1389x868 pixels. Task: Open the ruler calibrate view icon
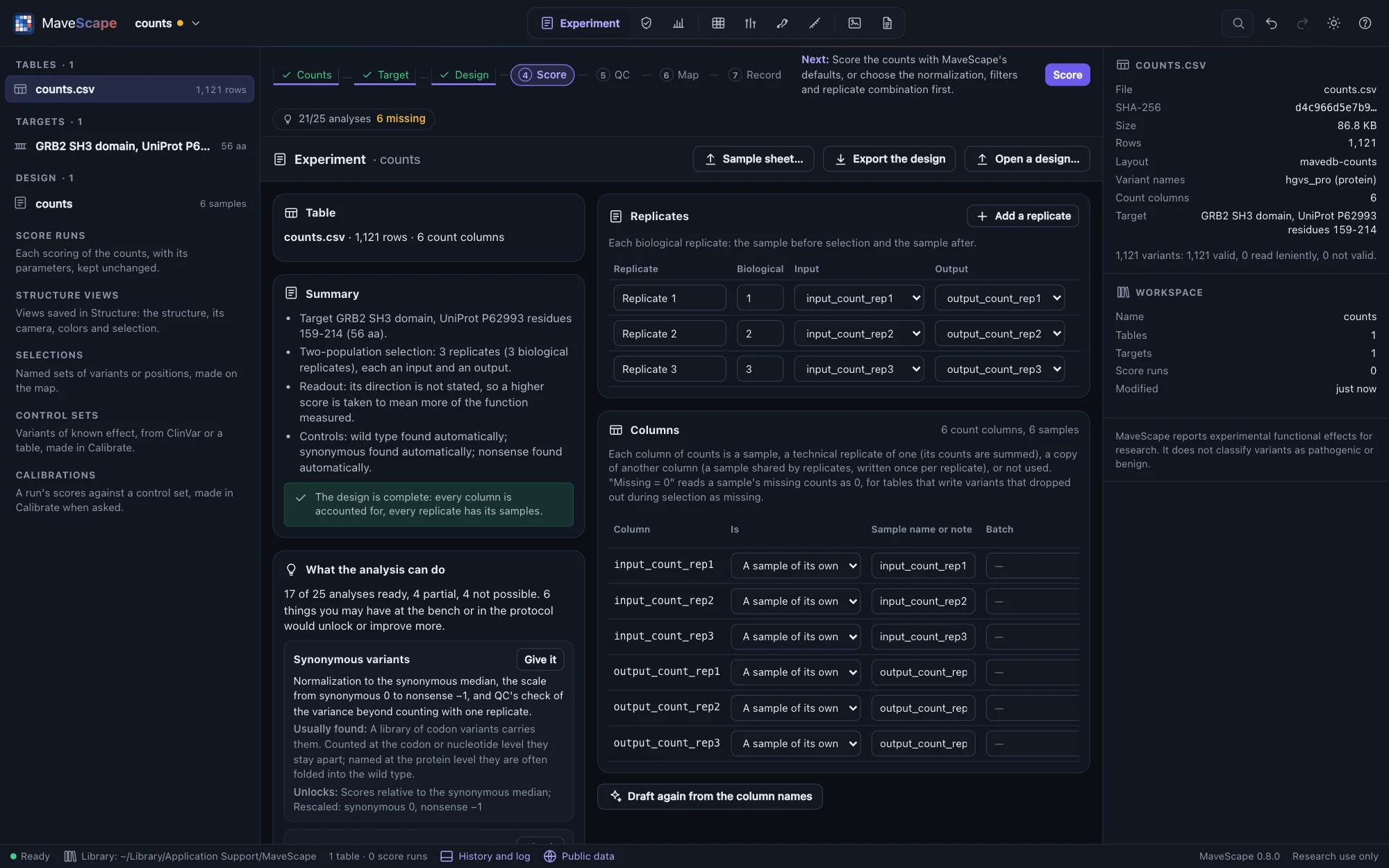click(814, 23)
